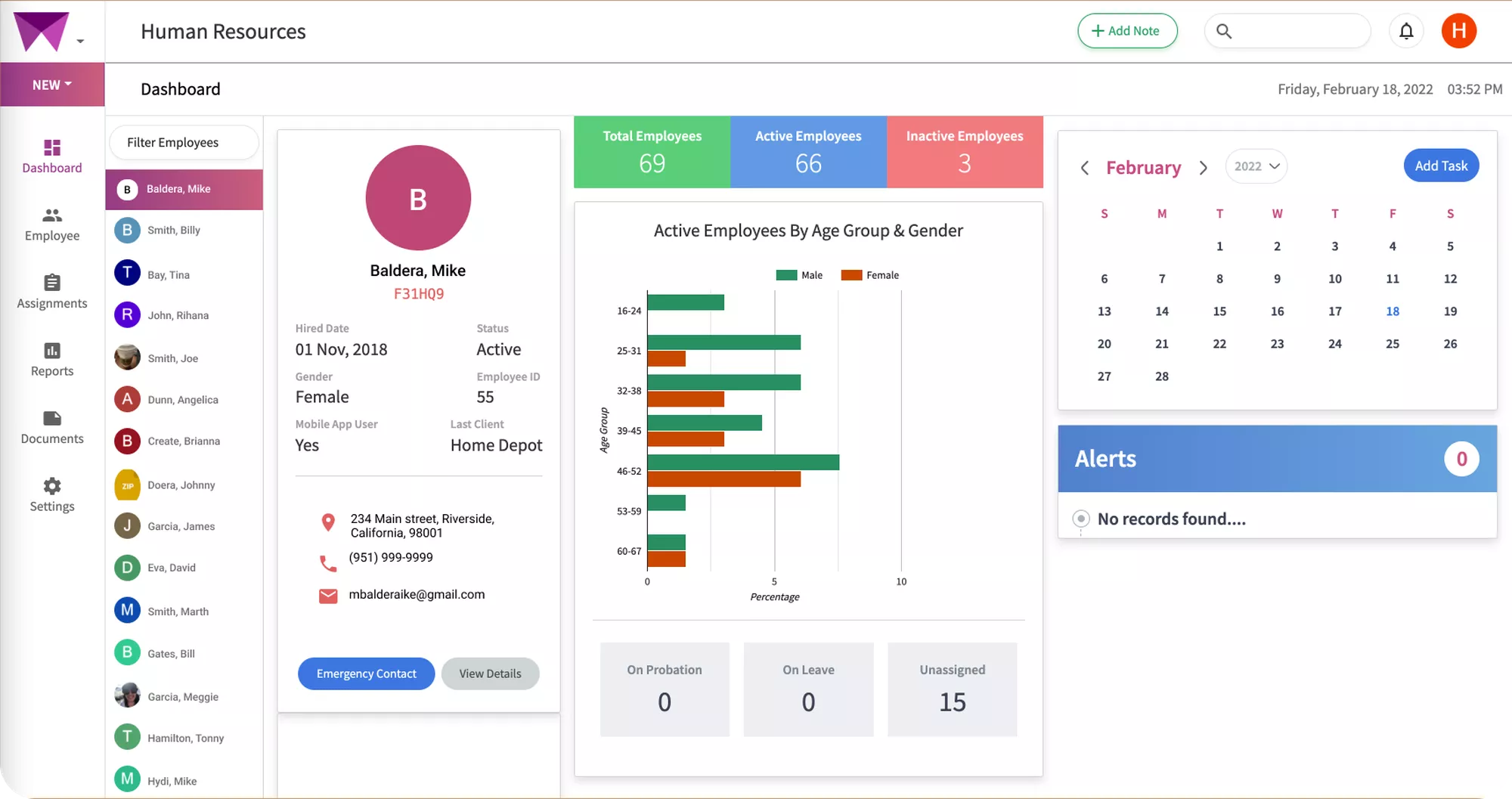Click the notification bell icon
This screenshot has height=799, width=1512.
[1406, 31]
